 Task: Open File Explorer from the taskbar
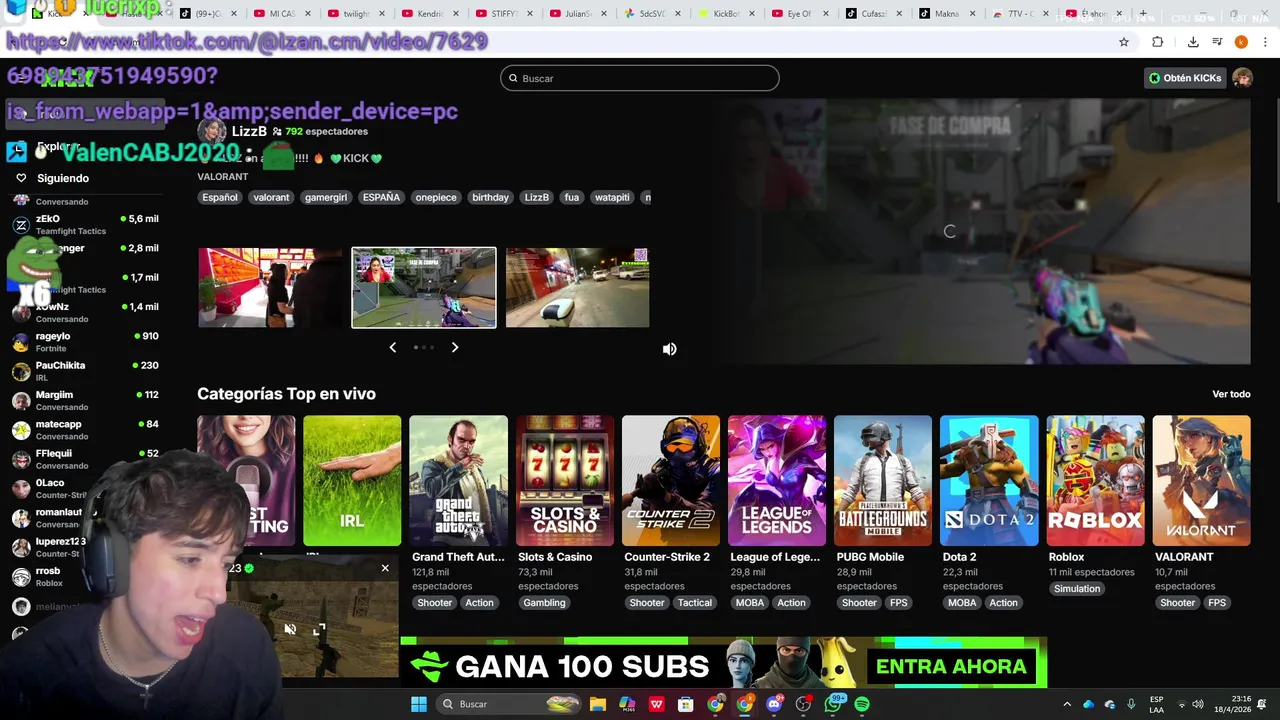[598, 704]
